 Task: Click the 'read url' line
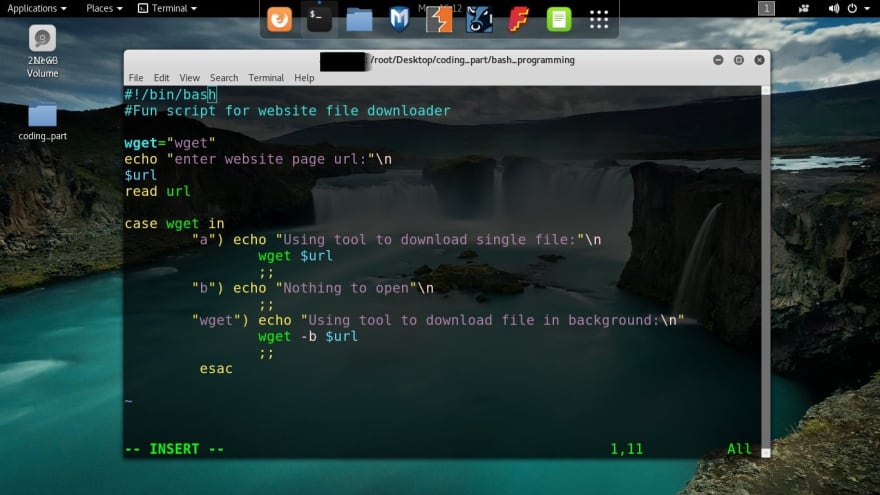pos(157,191)
